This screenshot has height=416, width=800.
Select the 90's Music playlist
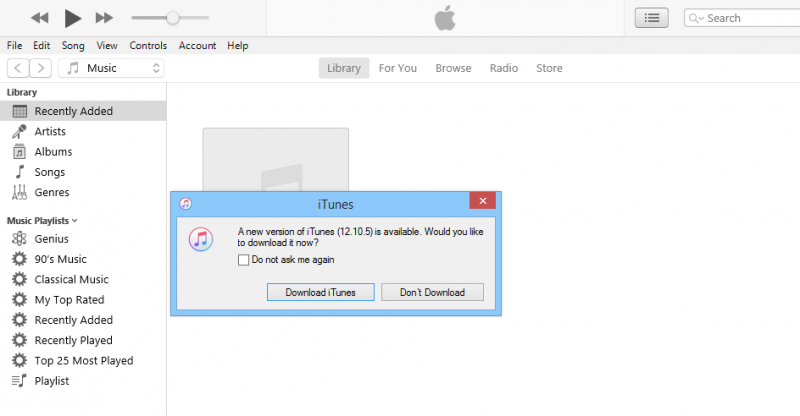[x=60, y=259]
